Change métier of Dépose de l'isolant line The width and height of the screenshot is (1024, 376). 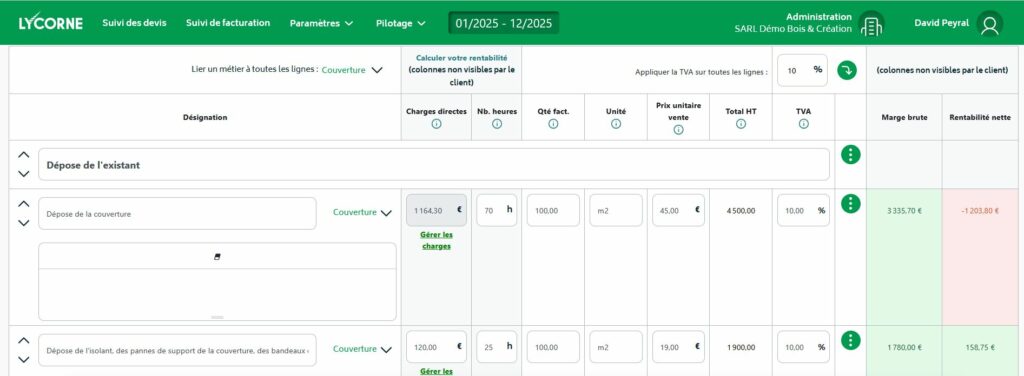click(x=362, y=349)
